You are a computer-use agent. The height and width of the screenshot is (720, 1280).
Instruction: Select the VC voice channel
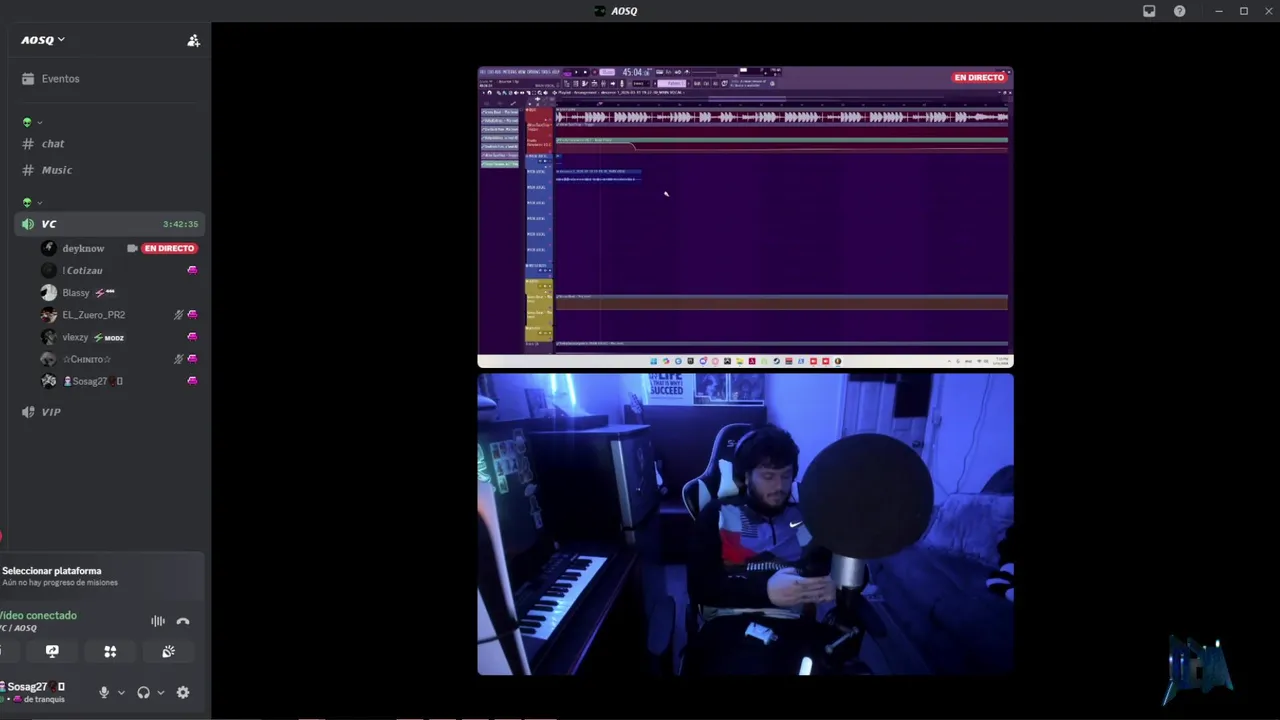coord(108,224)
